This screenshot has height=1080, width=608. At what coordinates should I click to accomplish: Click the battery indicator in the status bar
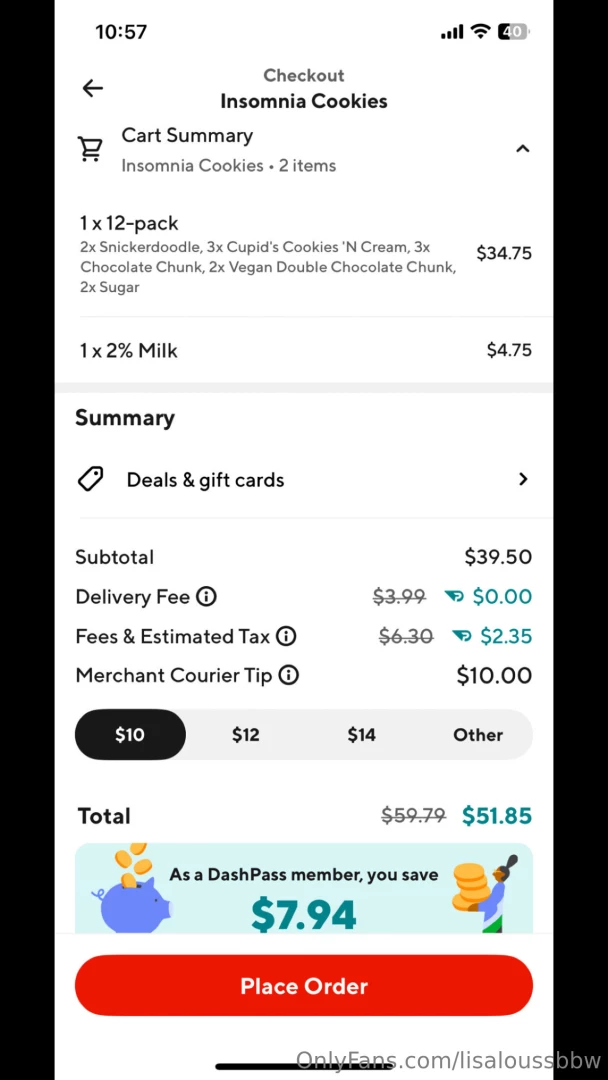click(513, 31)
